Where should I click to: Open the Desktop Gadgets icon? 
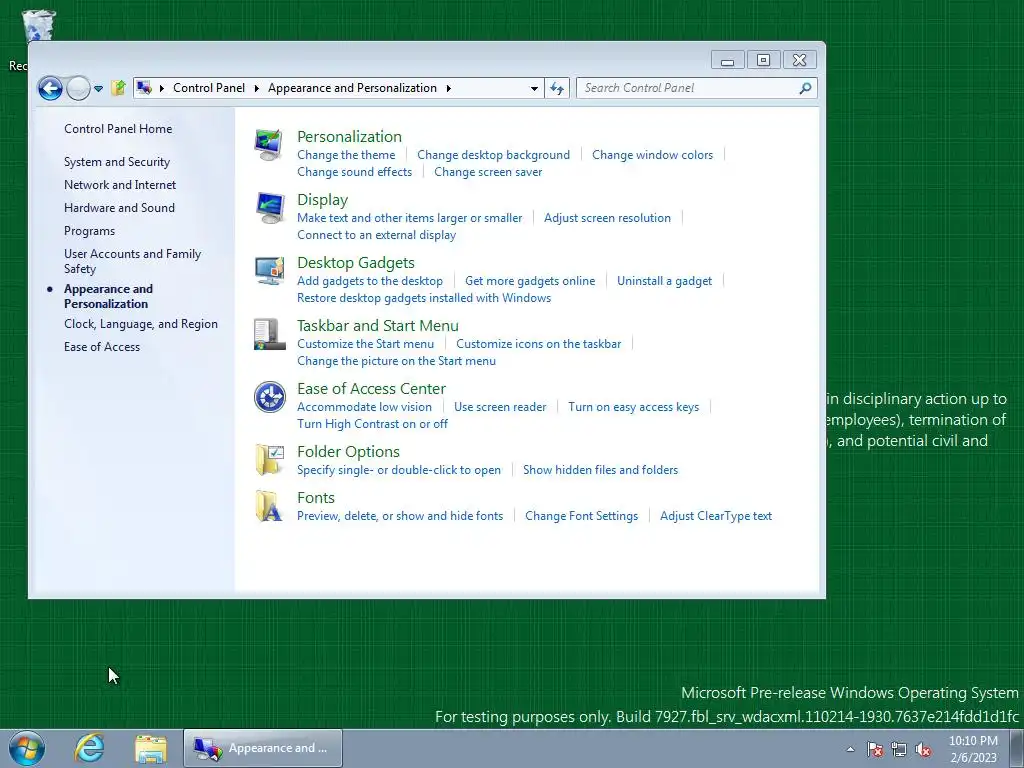(269, 270)
